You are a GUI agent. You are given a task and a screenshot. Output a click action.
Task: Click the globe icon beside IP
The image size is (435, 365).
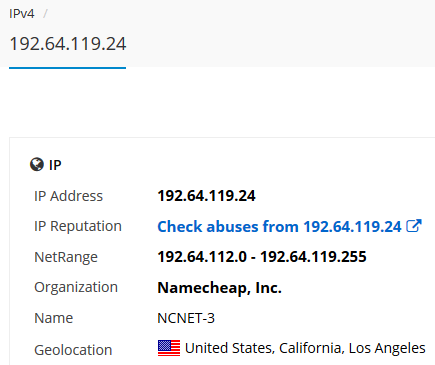point(37,164)
